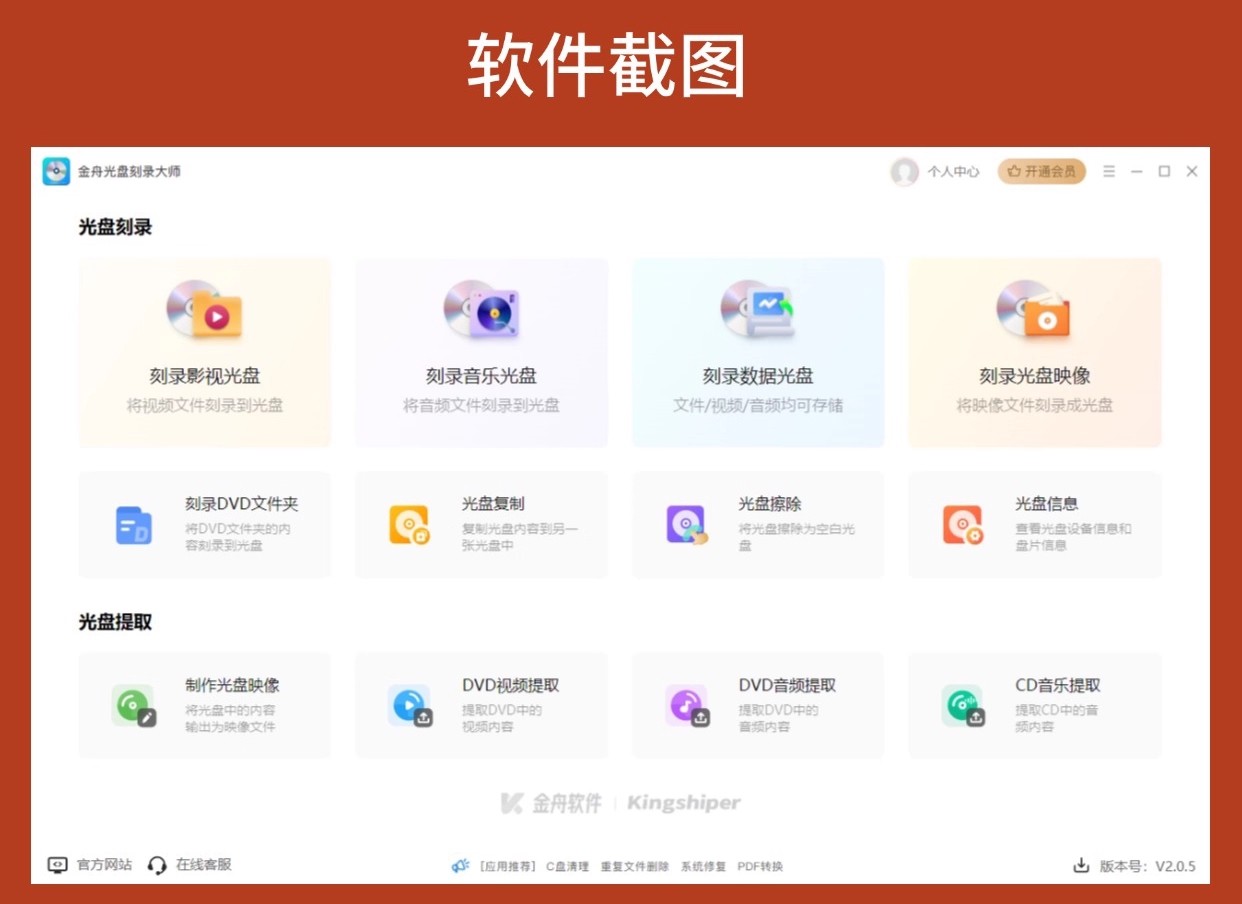Click the 刻录光盘映像 disc icon
Screen dimensions: 1242x904
point(1034,309)
